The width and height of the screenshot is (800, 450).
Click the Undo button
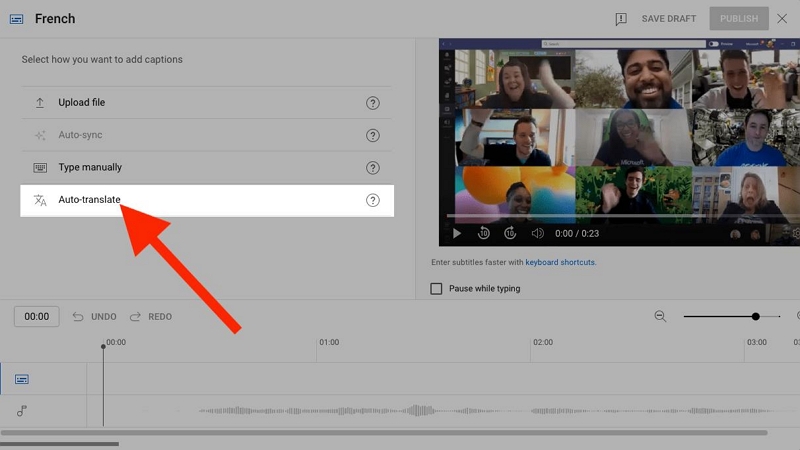pyautogui.click(x=95, y=316)
